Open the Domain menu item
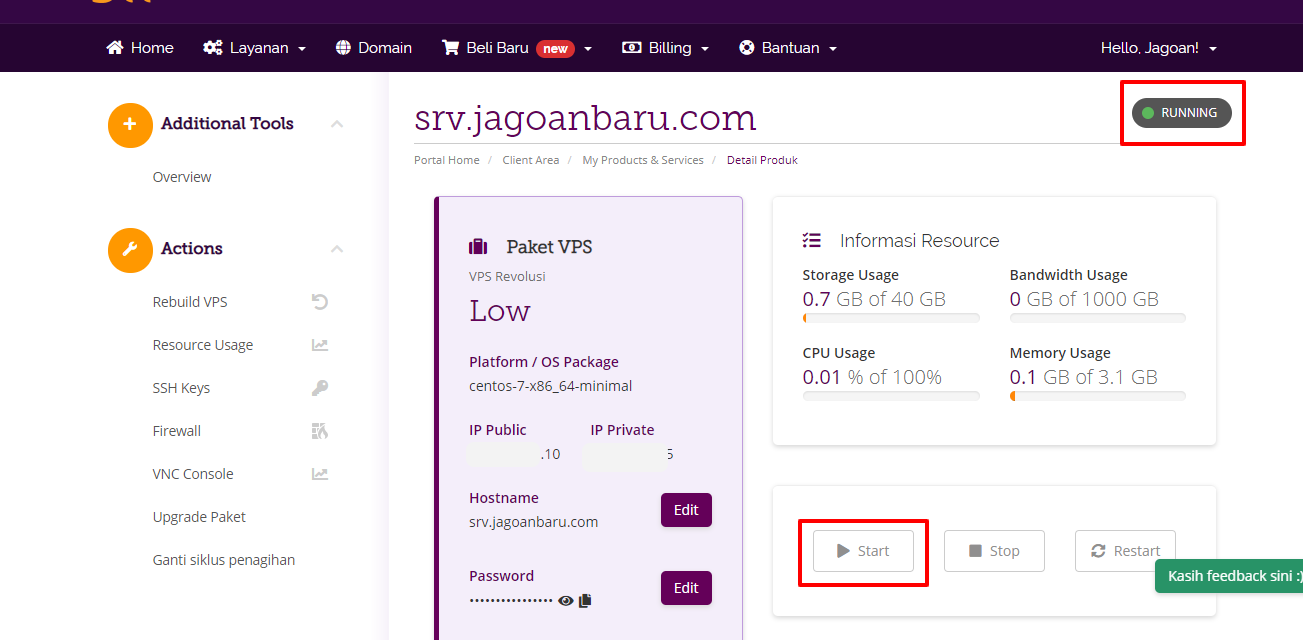The height and width of the screenshot is (640, 1303). point(374,48)
